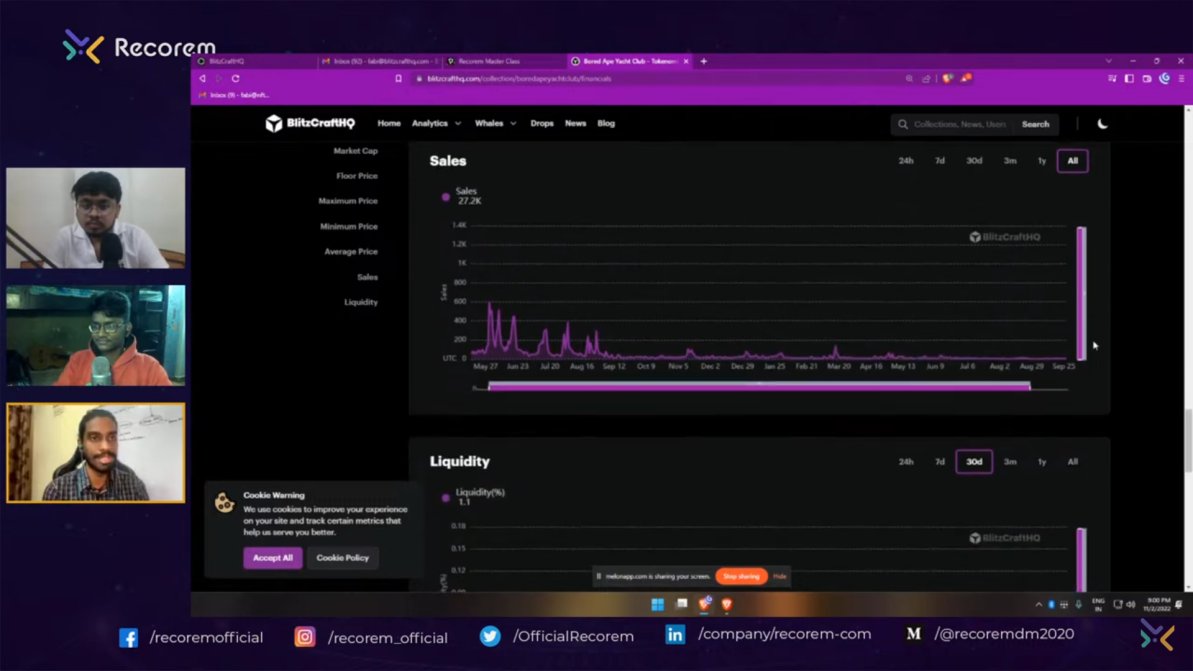Click the second Brave taskbar icon
Viewport: 1193px width, 671px height.
tap(727, 604)
